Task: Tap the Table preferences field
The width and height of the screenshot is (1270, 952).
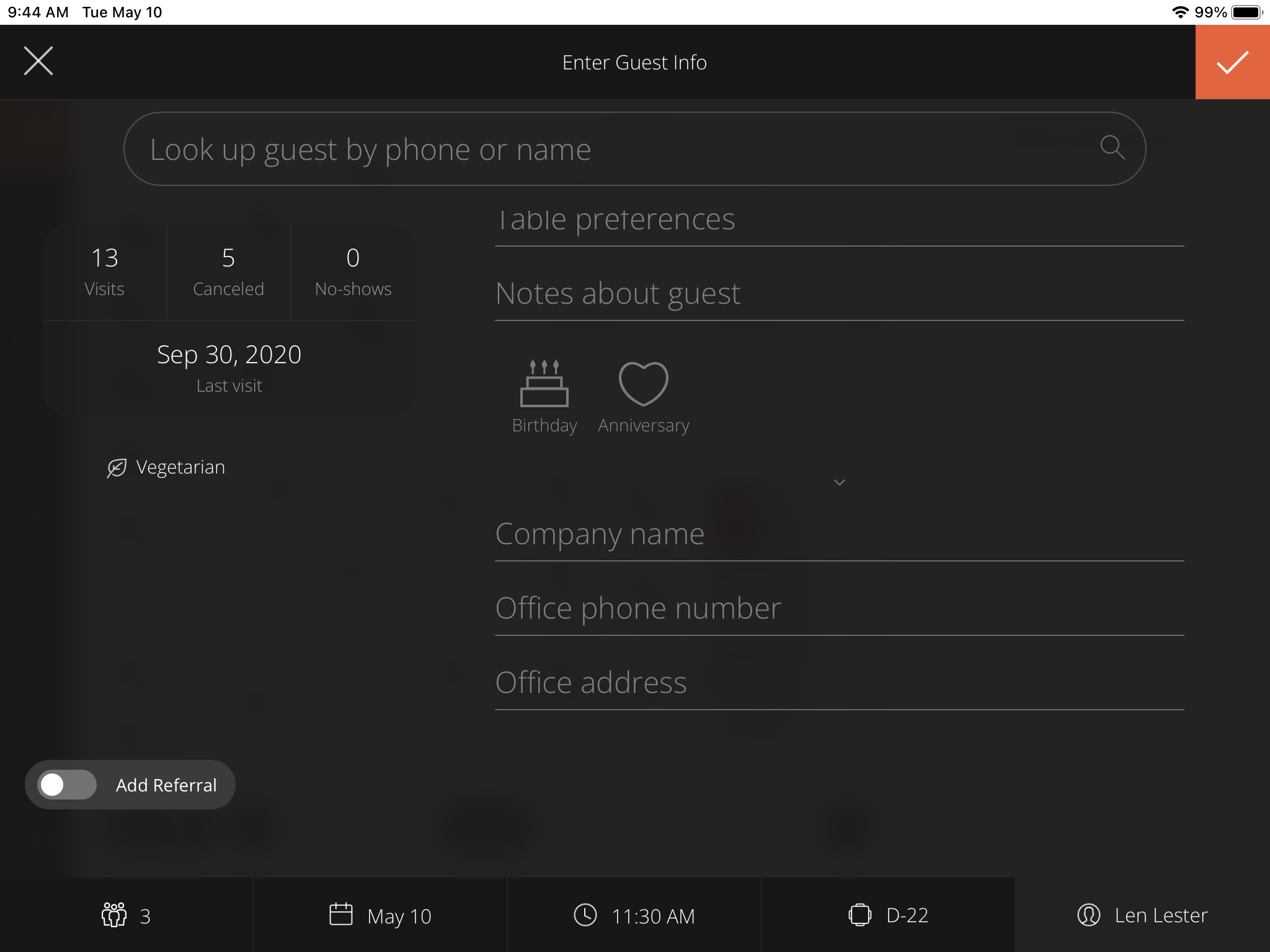Action: pos(838,221)
